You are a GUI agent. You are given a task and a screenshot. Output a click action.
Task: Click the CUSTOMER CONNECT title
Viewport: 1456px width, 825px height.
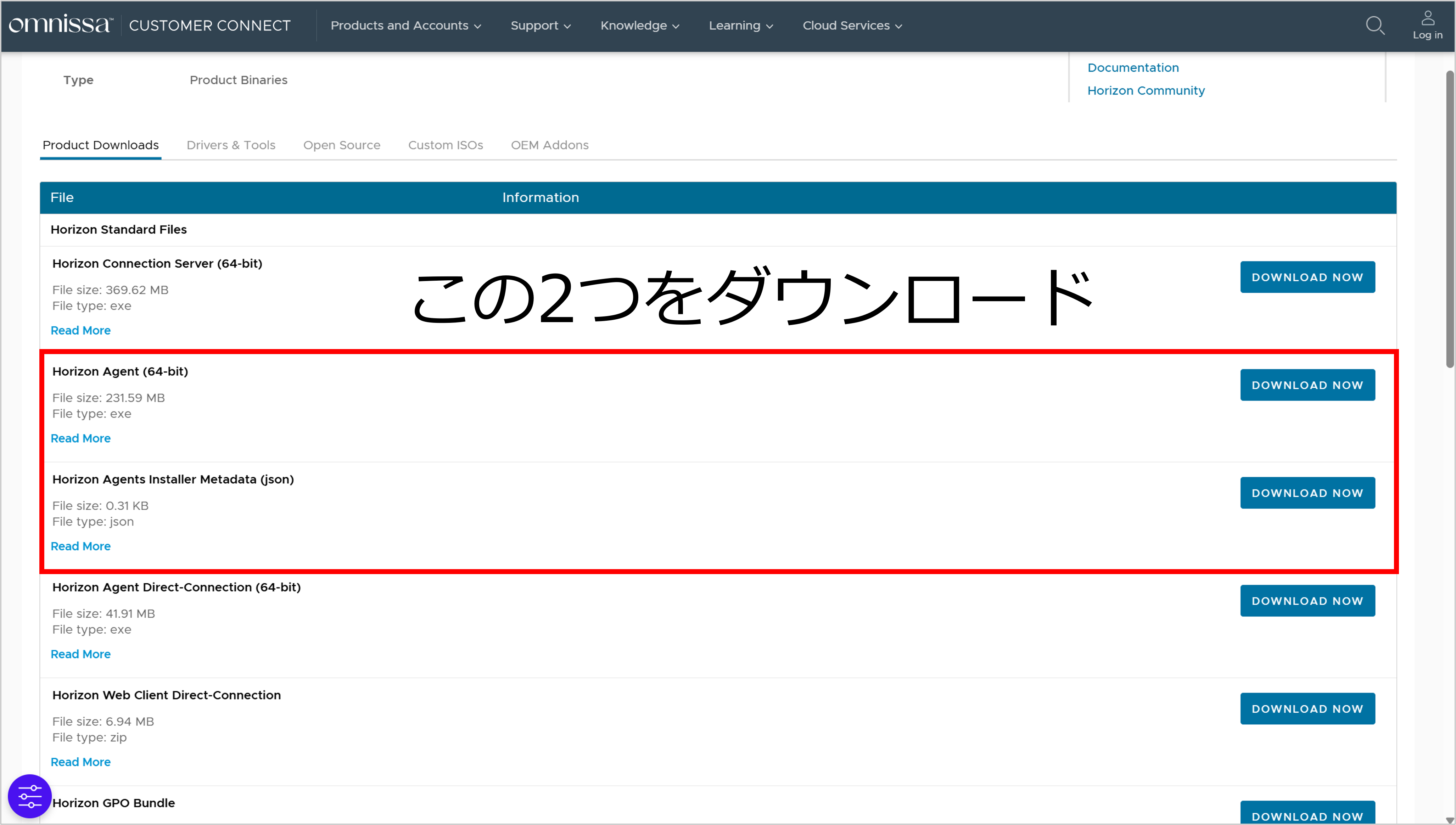click(209, 26)
